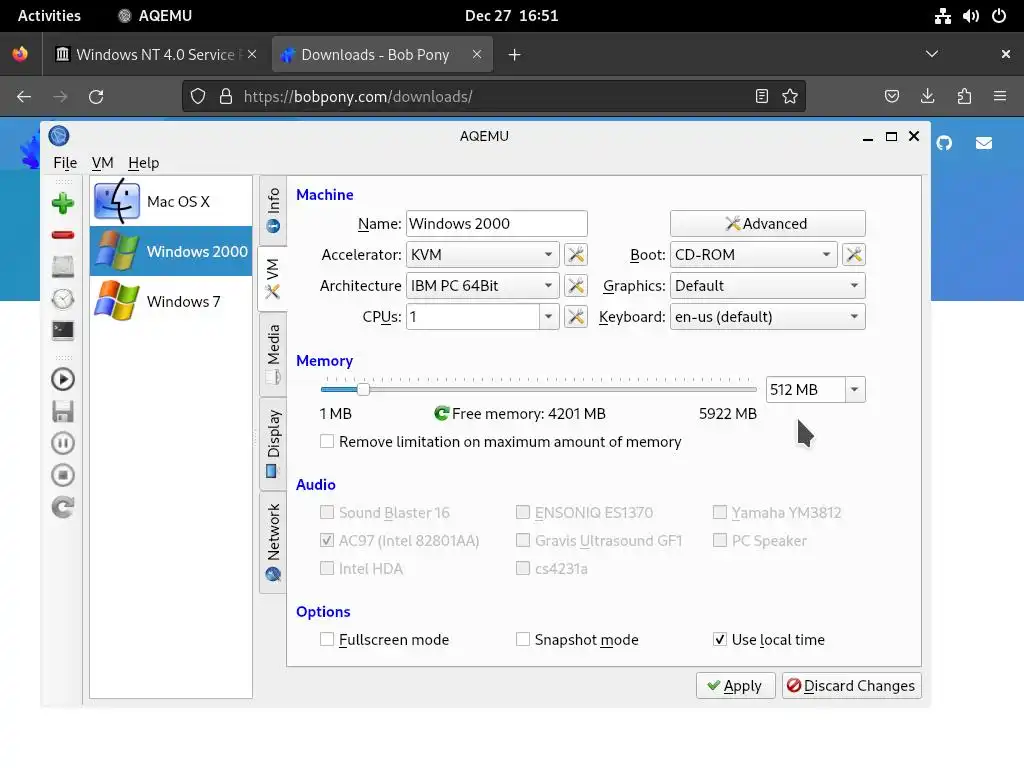Bookmark this page with star icon

790,97
